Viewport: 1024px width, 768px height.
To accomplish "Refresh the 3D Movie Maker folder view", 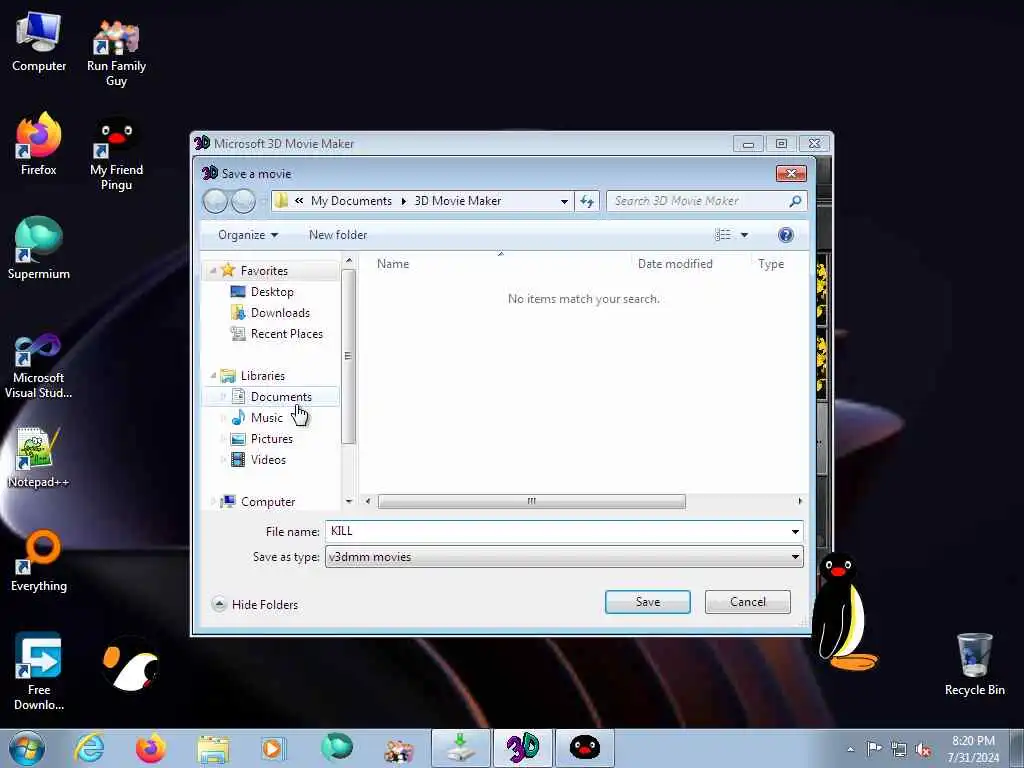I will [587, 201].
